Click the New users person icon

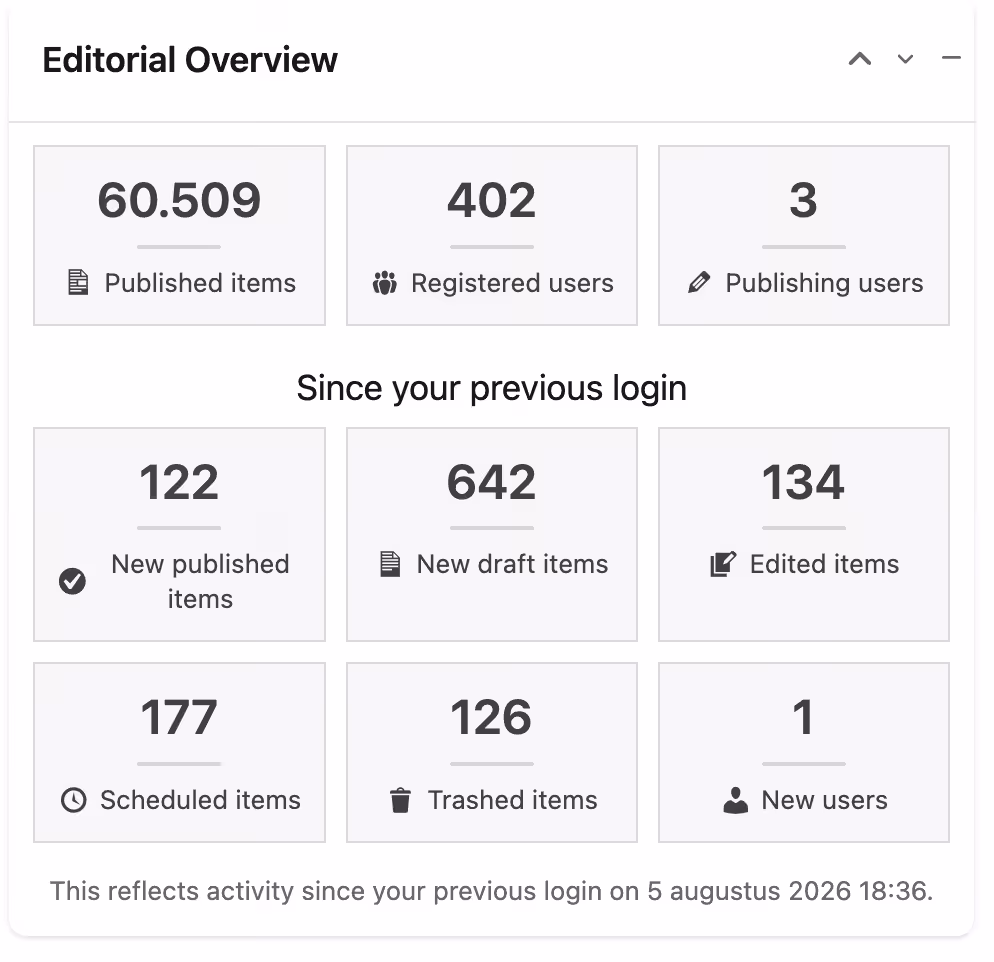coord(735,800)
